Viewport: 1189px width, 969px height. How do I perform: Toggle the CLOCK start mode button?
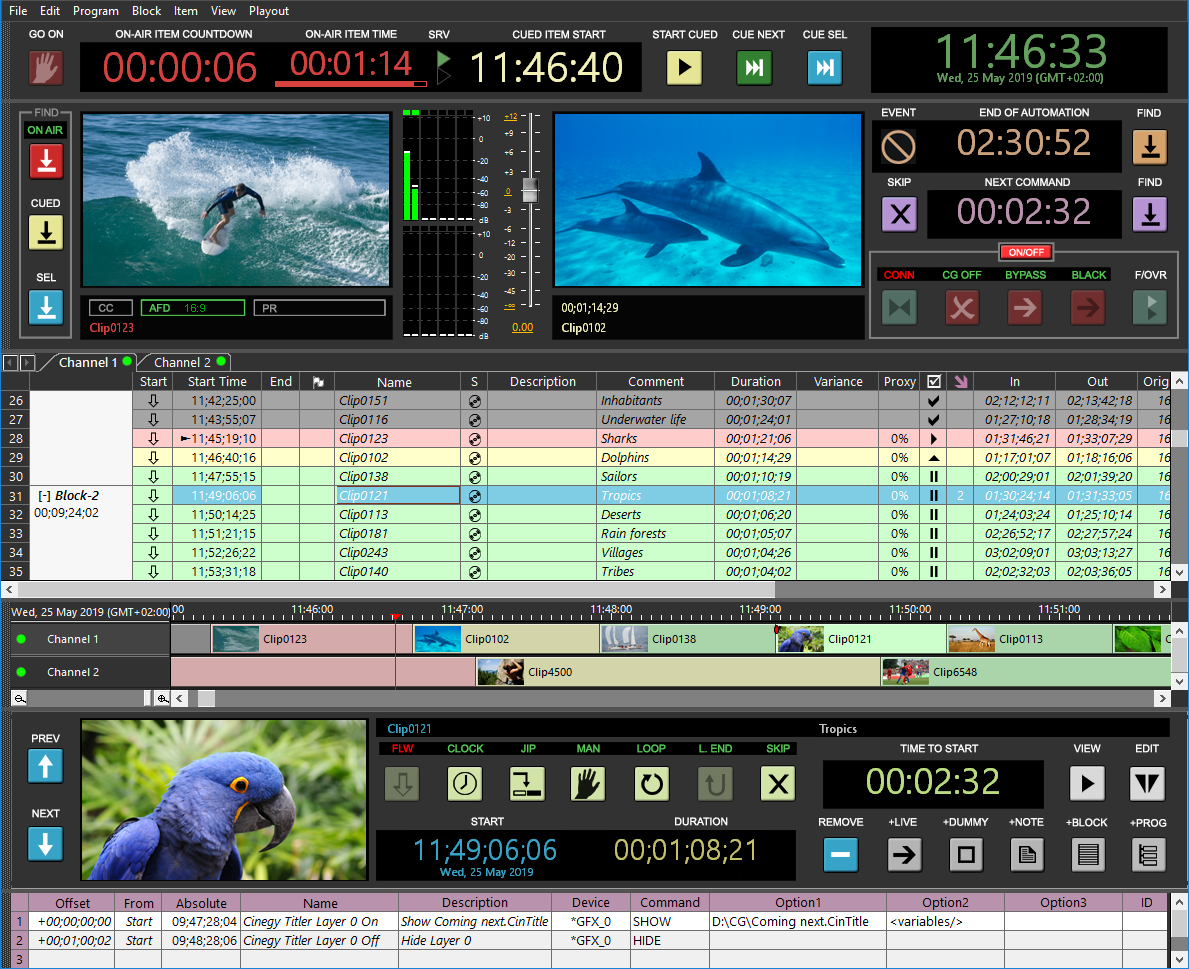click(465, 784)
